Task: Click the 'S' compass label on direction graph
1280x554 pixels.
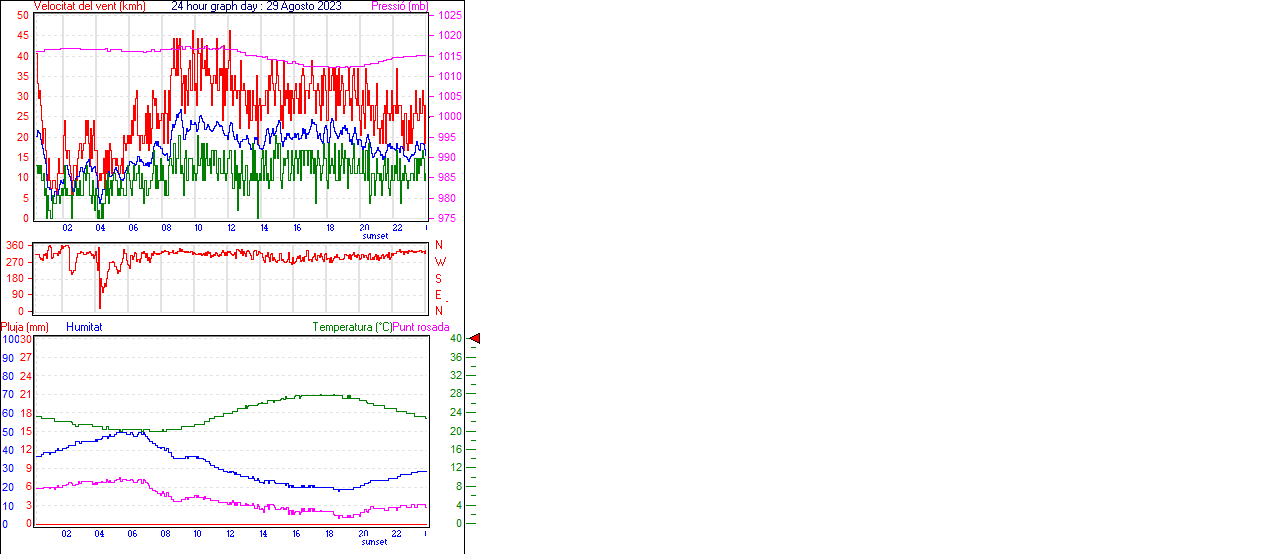Action: (438, 279)
